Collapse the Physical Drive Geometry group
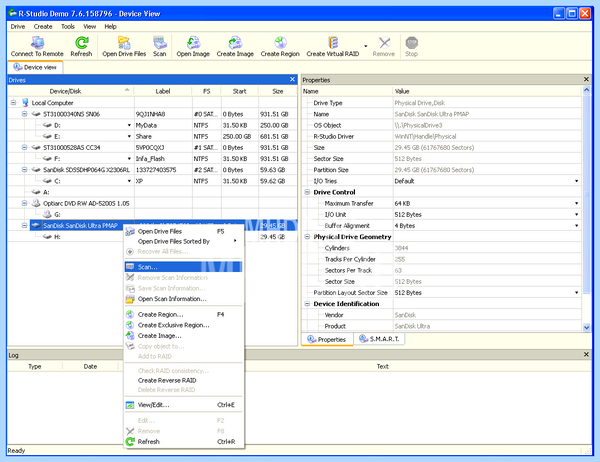 [x=307, y=237]
